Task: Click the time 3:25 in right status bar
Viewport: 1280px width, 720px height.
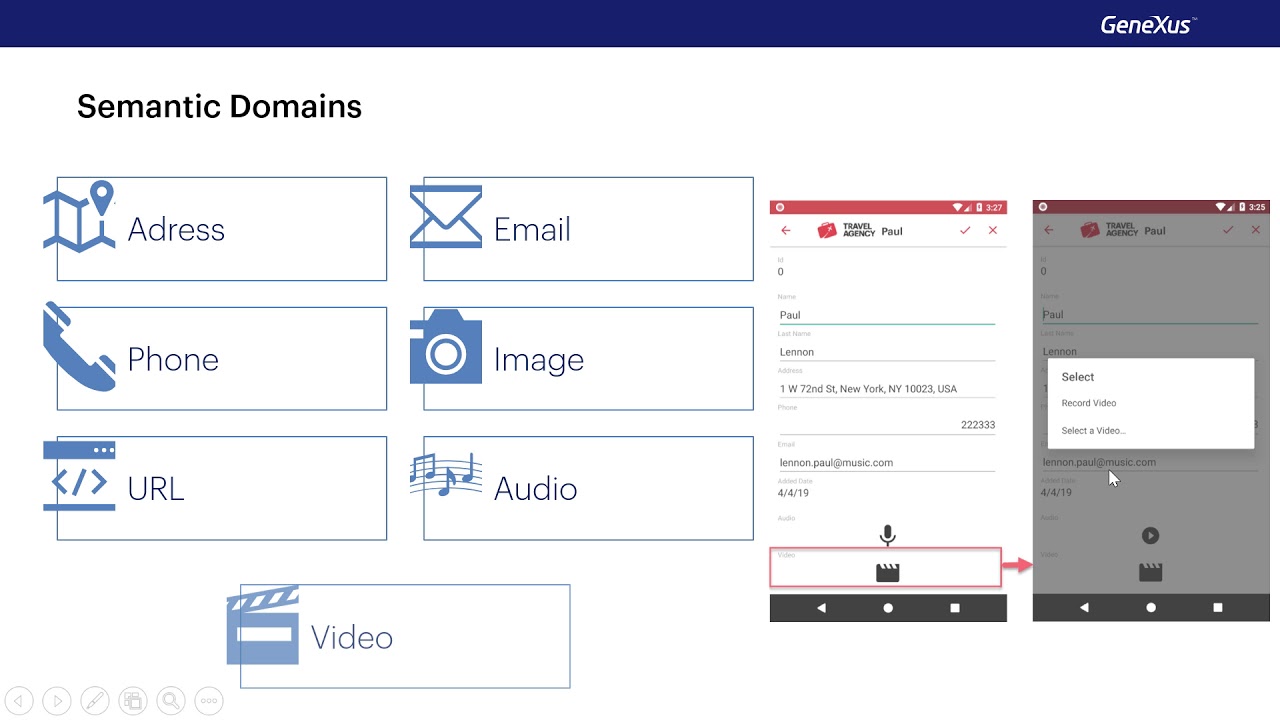Action: (x=1257, y=207)
